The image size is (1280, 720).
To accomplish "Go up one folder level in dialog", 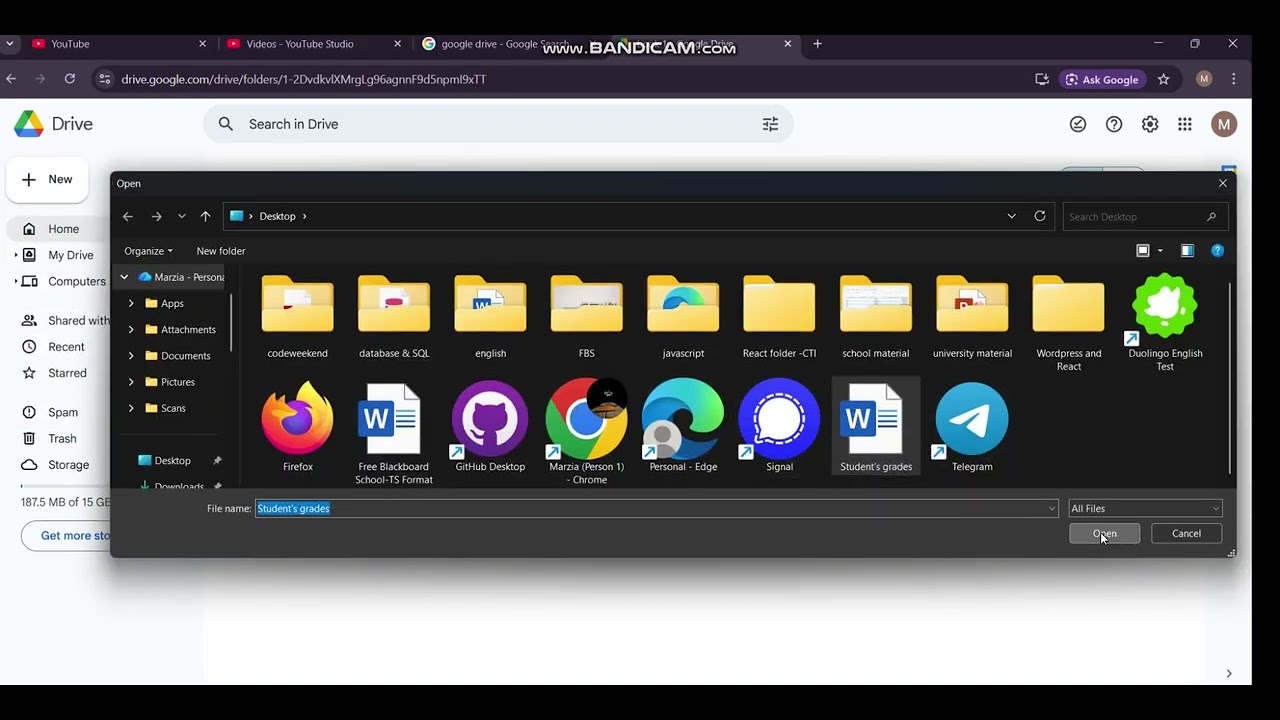I will coord(205,216).
